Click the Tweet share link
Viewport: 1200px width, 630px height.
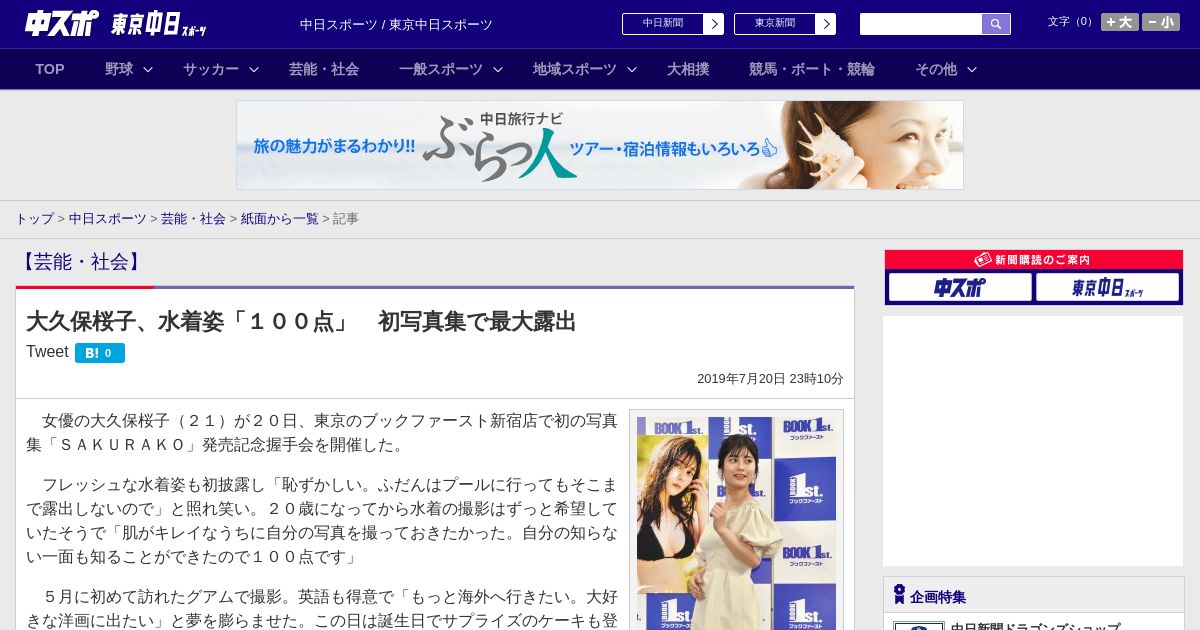(x=47, y=352)
